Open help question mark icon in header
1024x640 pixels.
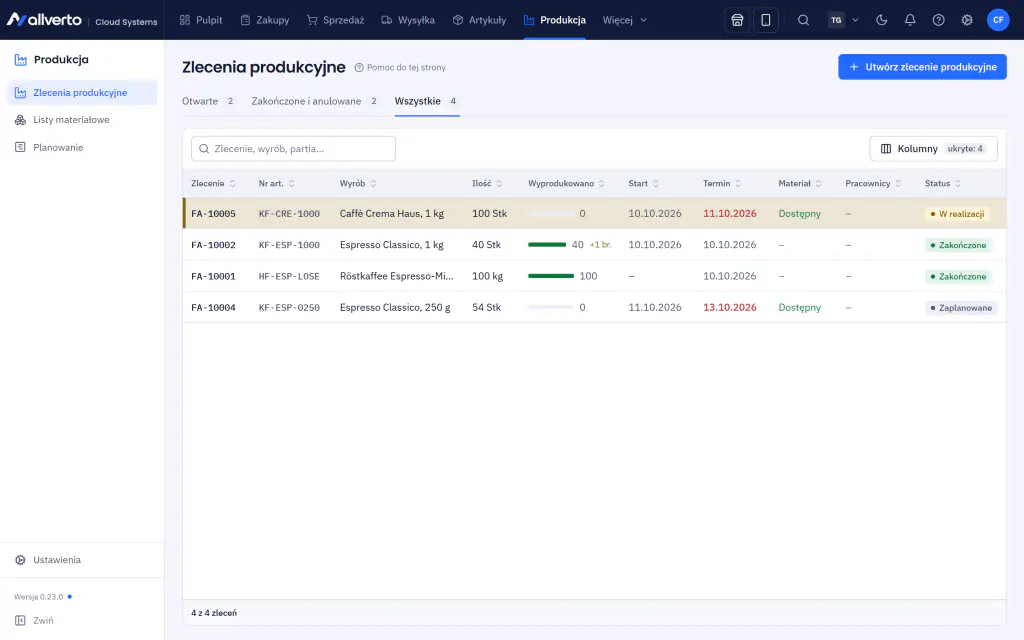click(938, 20)
